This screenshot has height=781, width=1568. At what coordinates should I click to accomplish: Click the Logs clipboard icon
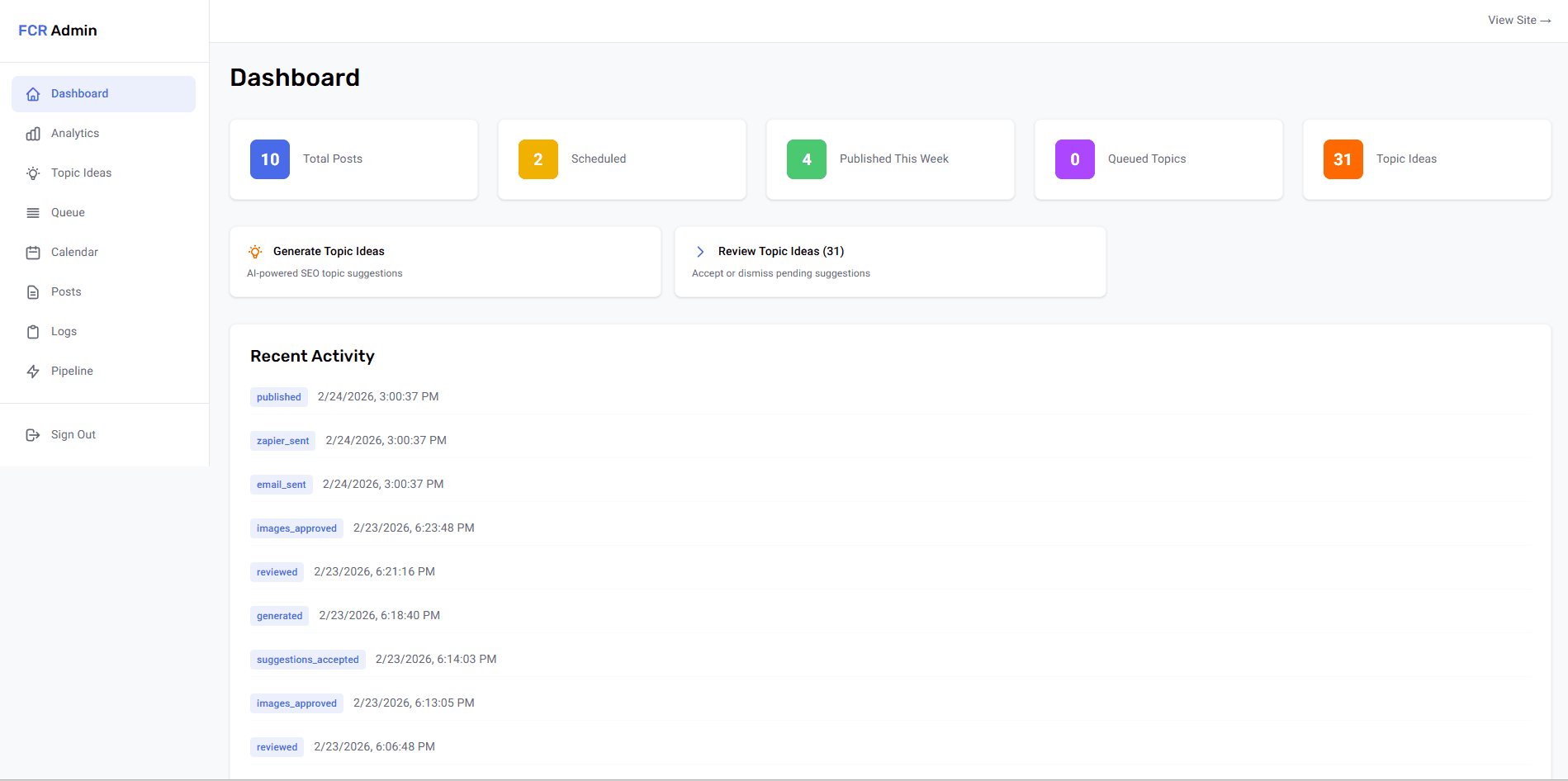[32, 331]
